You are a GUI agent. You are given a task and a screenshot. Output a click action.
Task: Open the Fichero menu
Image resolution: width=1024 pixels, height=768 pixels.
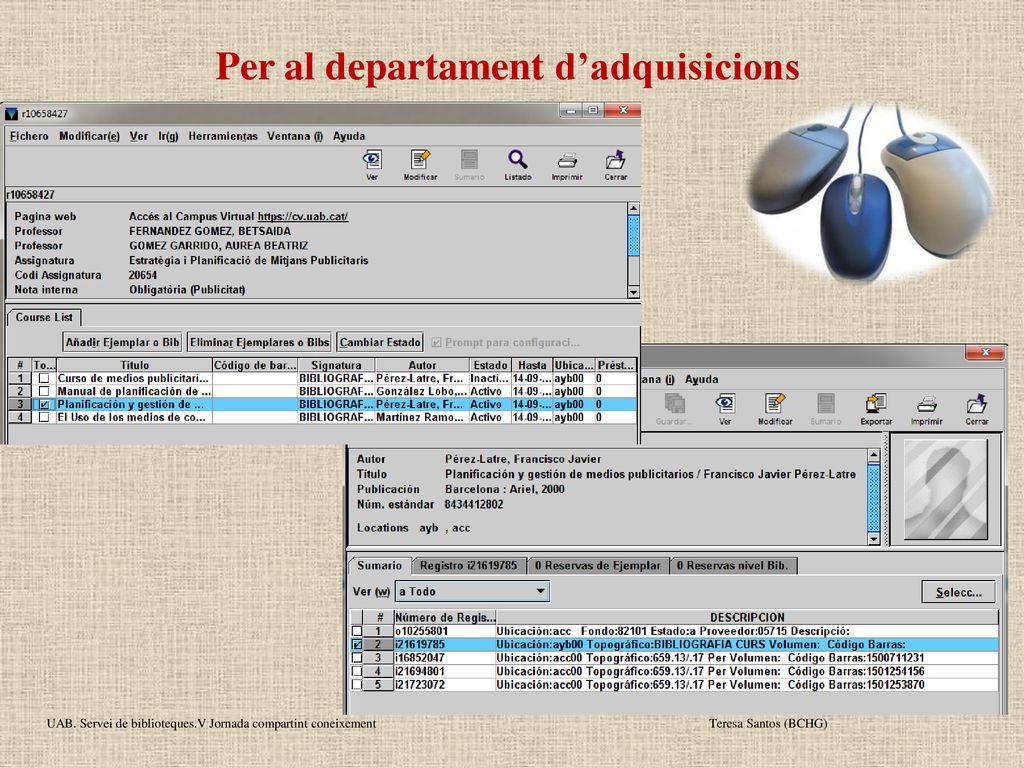tap(29, 136)
